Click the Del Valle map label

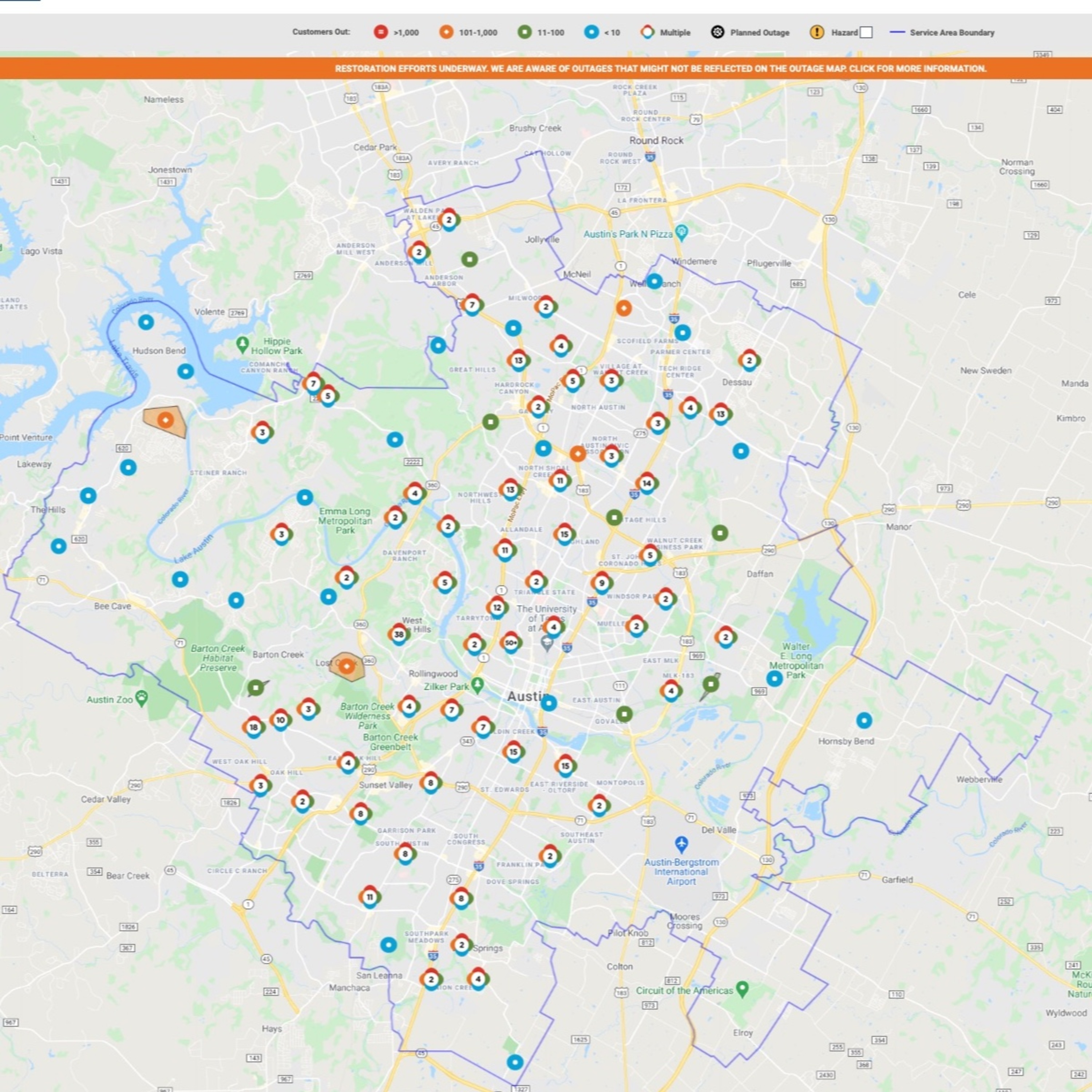(719, 830)
